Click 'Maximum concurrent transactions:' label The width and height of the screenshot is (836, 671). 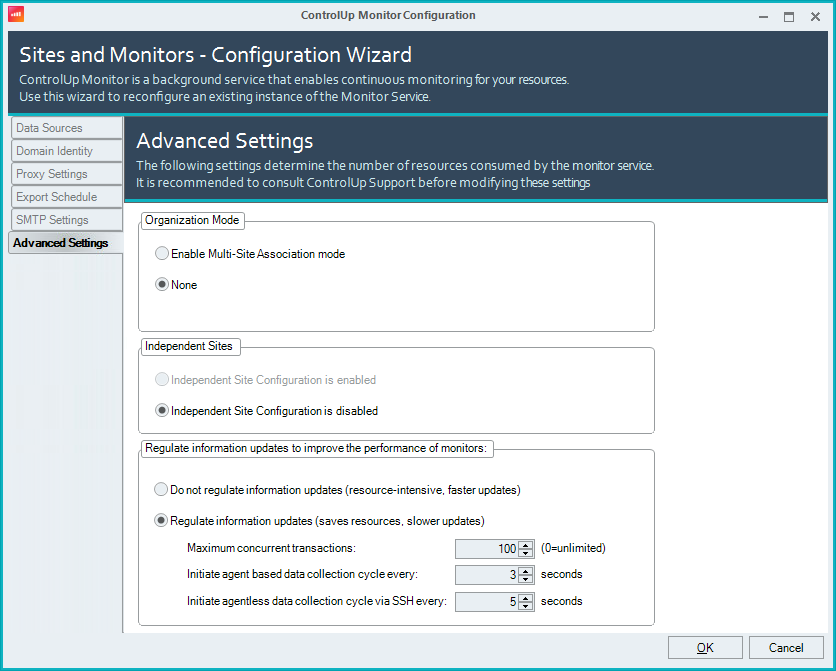click(x=271, y=548)
